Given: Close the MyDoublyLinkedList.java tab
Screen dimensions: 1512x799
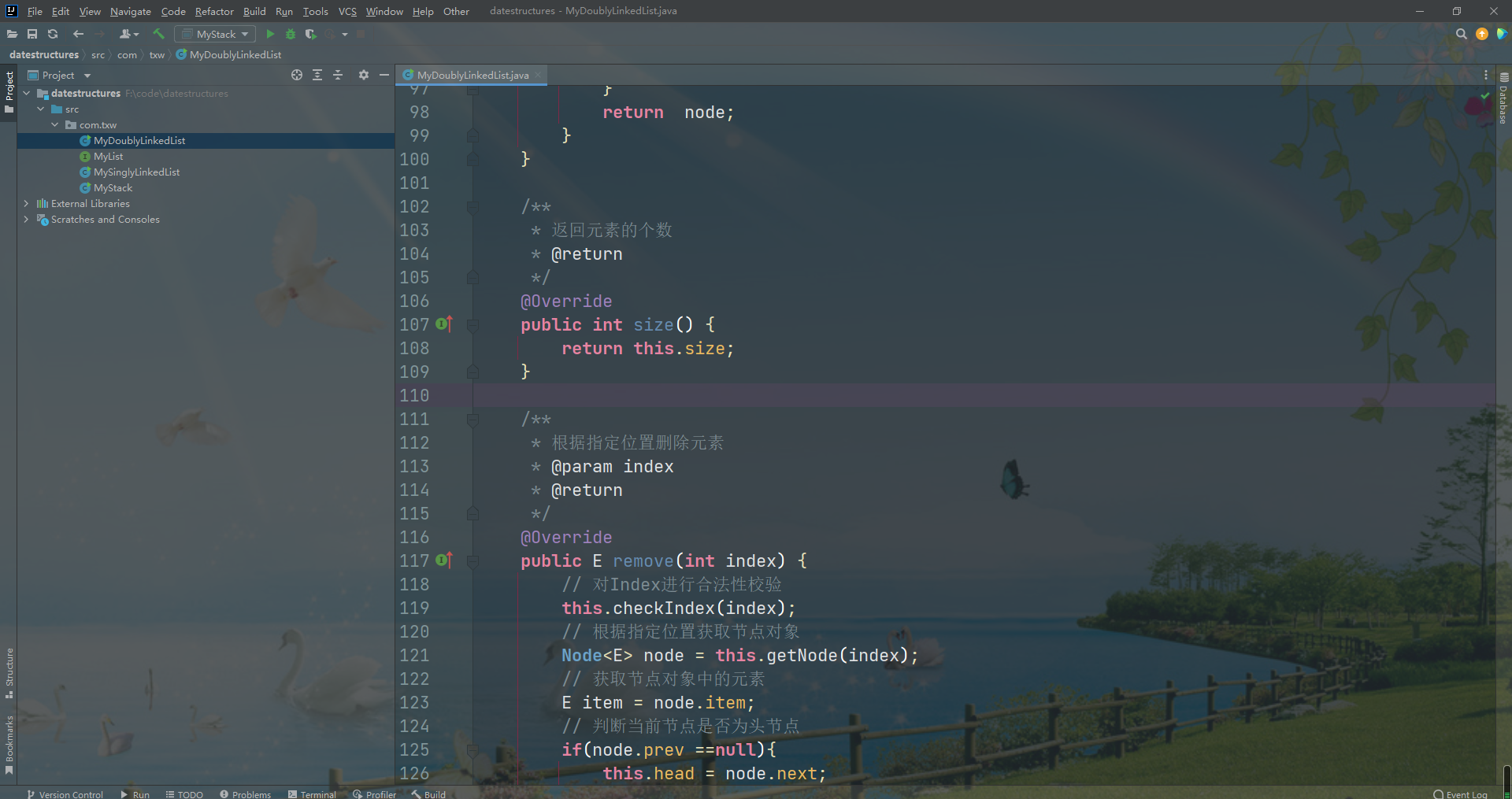Looking at the screenshot, I should tap(538, 75).
